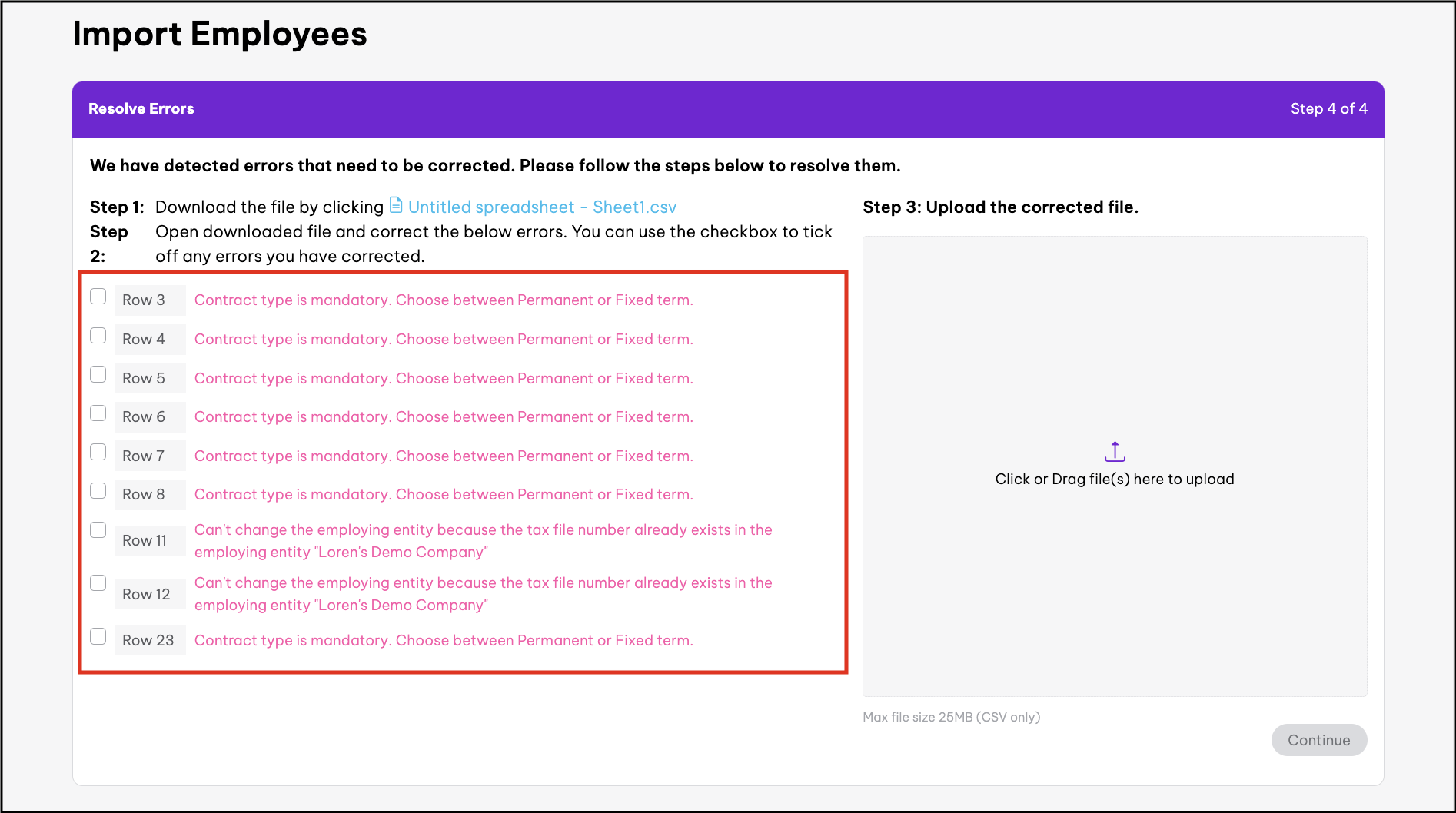Image resolution: width=1456 pixels, height=813 pixels.
Task: Check off the Row 4 error
Action: click(98, 336)
